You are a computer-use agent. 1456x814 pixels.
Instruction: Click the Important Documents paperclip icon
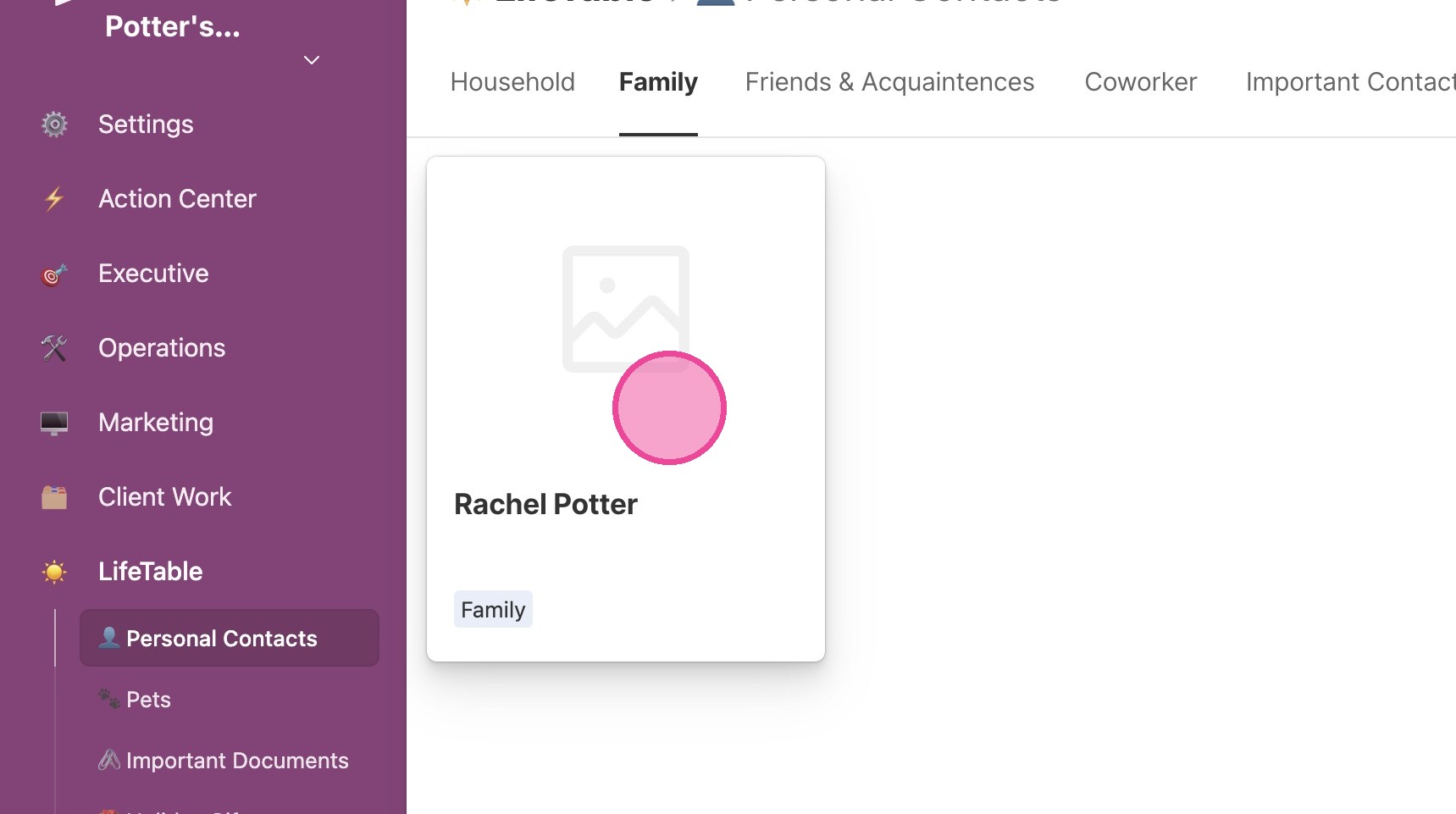[x=109, y=760]
